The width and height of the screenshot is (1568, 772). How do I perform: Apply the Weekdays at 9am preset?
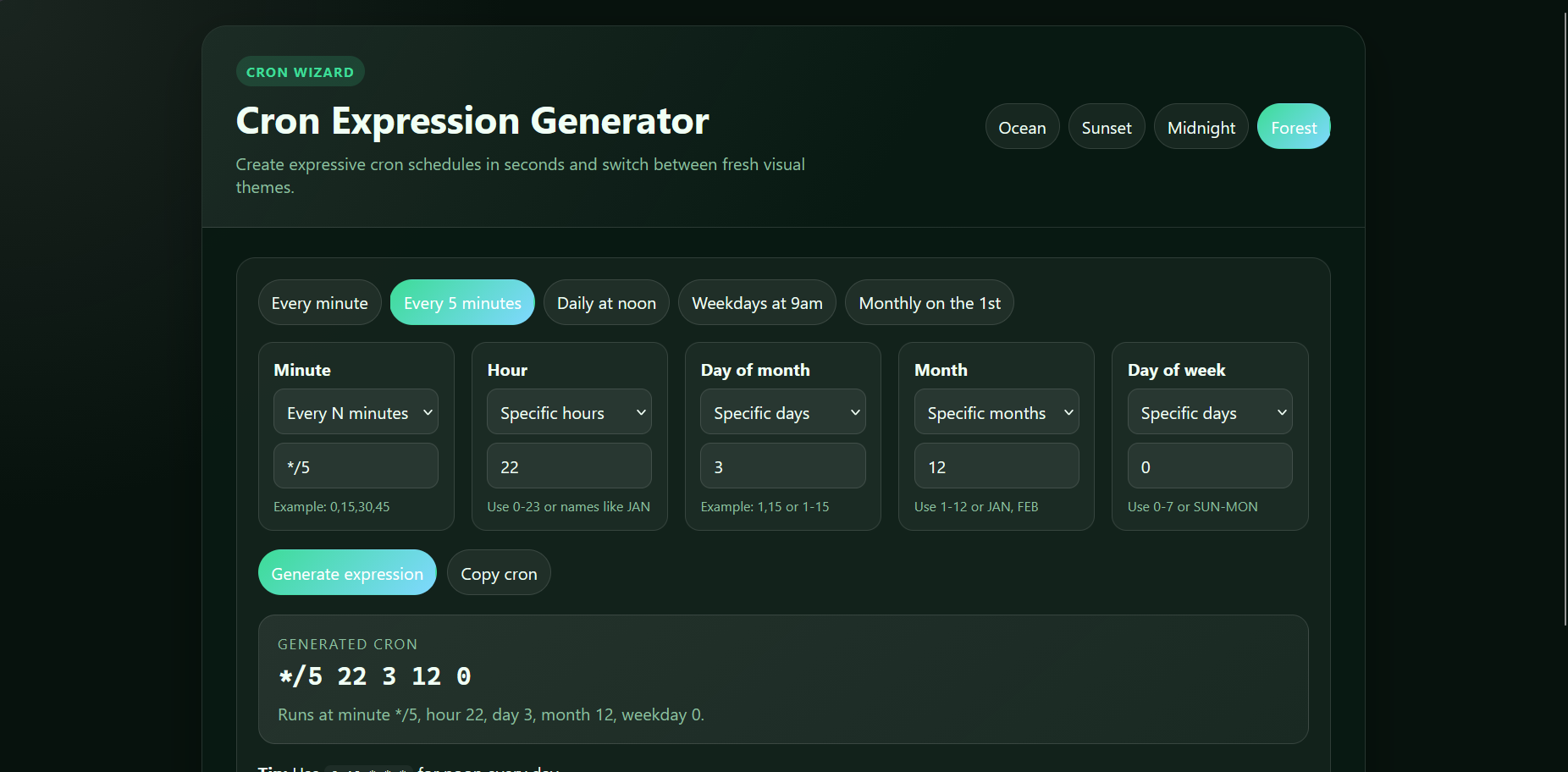pos(757,303)
